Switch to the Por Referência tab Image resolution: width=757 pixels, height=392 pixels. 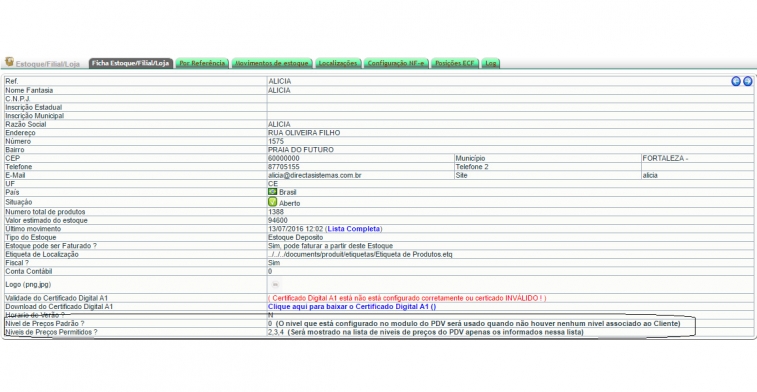click(202, 63)
